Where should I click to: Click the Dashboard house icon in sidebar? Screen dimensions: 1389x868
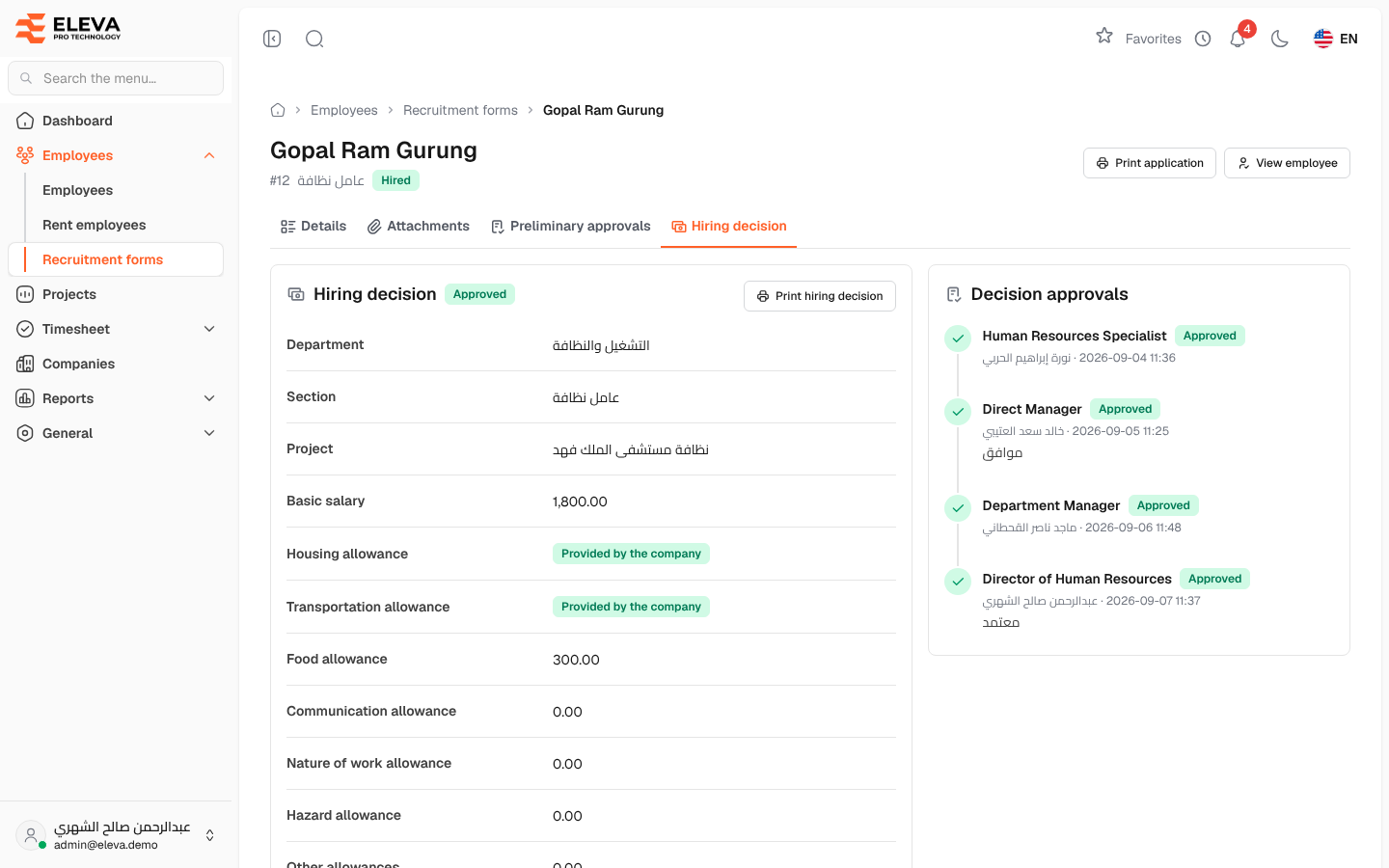[x=25, y=121]
